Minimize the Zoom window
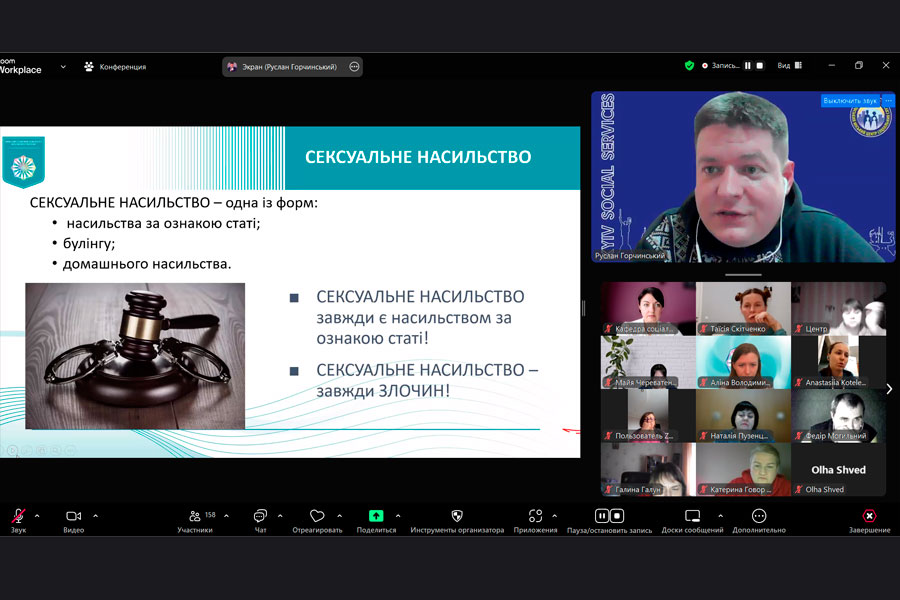Image resolution: width=900 pixels, height=600 pixels. pyautogui.click(x=832, y=65)
